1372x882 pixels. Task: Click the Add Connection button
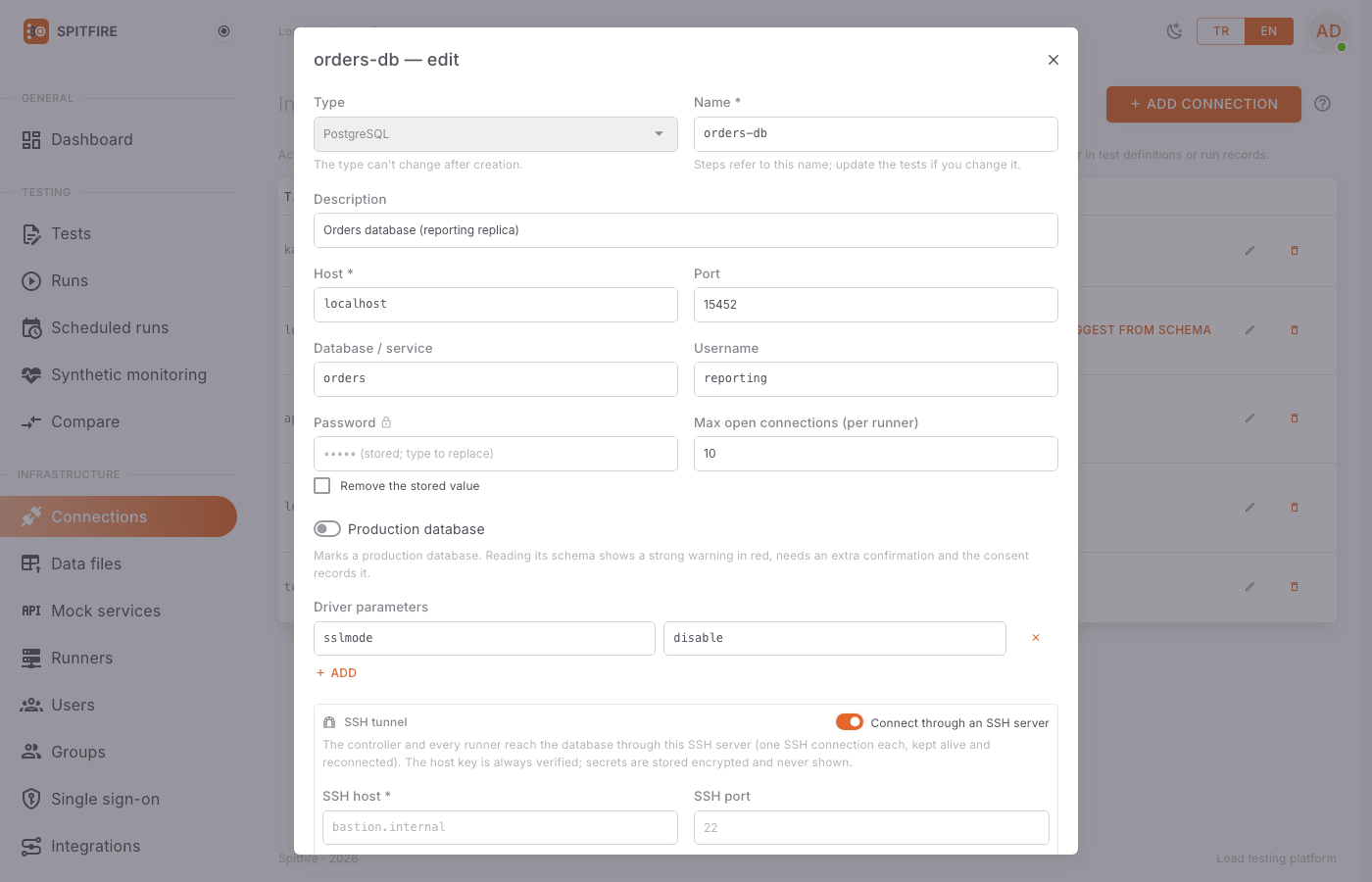(1203, 104)
